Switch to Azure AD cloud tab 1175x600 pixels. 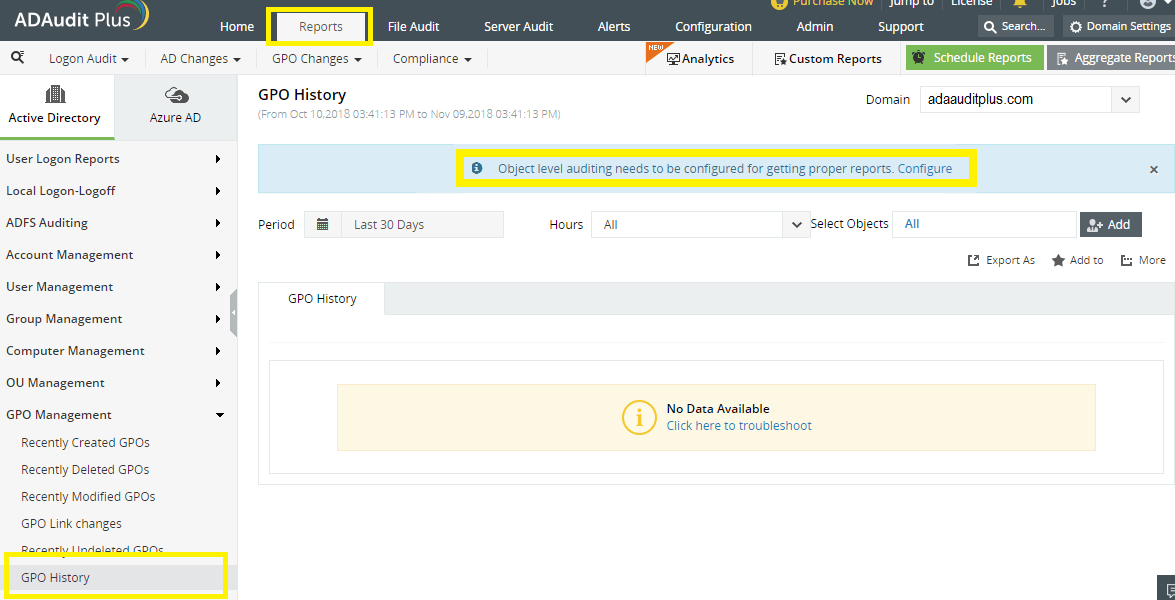click(175, 105)
